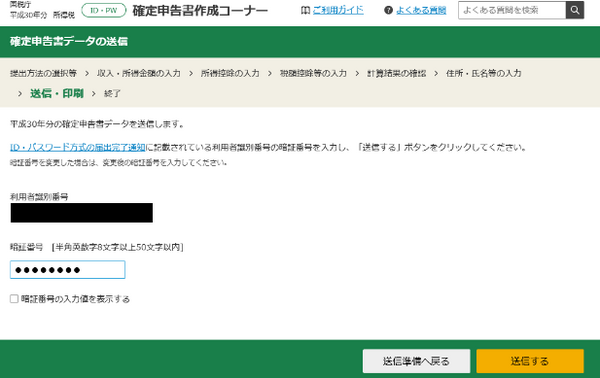Open the ご利用ガイド link
The width and height of the screenshot is (600, 378).
(x=338, y=10)
